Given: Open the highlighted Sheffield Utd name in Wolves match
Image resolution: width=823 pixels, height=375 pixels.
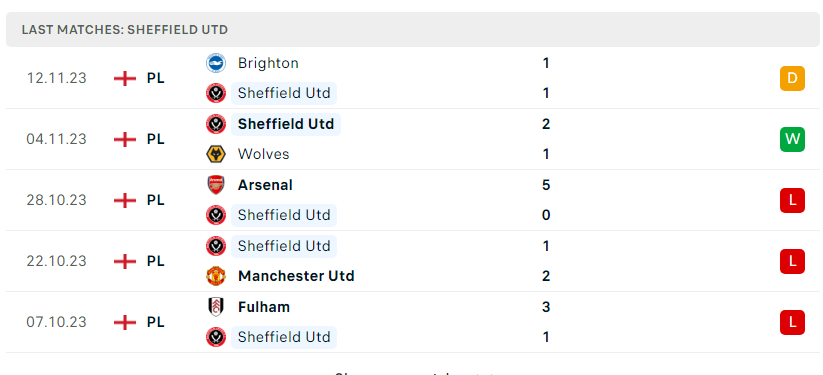Looking at the screenshot, I should 286,124.
